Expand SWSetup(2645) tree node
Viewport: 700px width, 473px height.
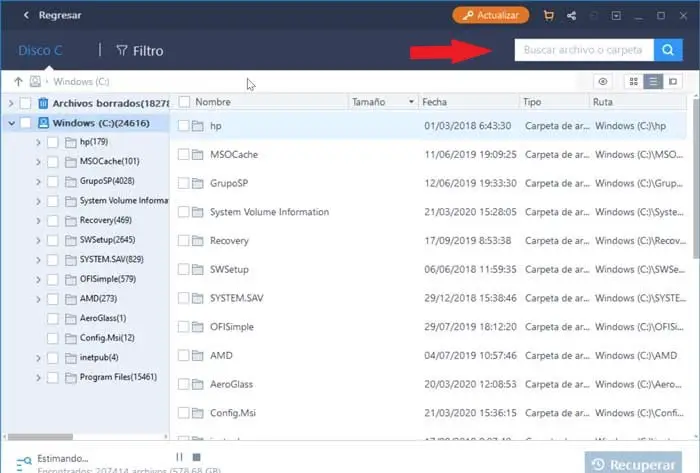[x=38, y=241]
